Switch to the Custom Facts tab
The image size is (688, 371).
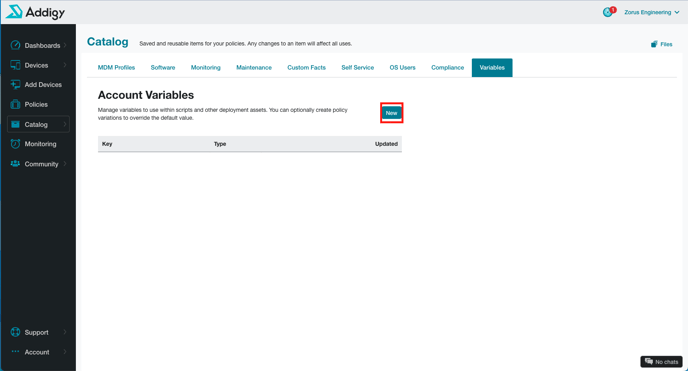[x=306, y=68]
